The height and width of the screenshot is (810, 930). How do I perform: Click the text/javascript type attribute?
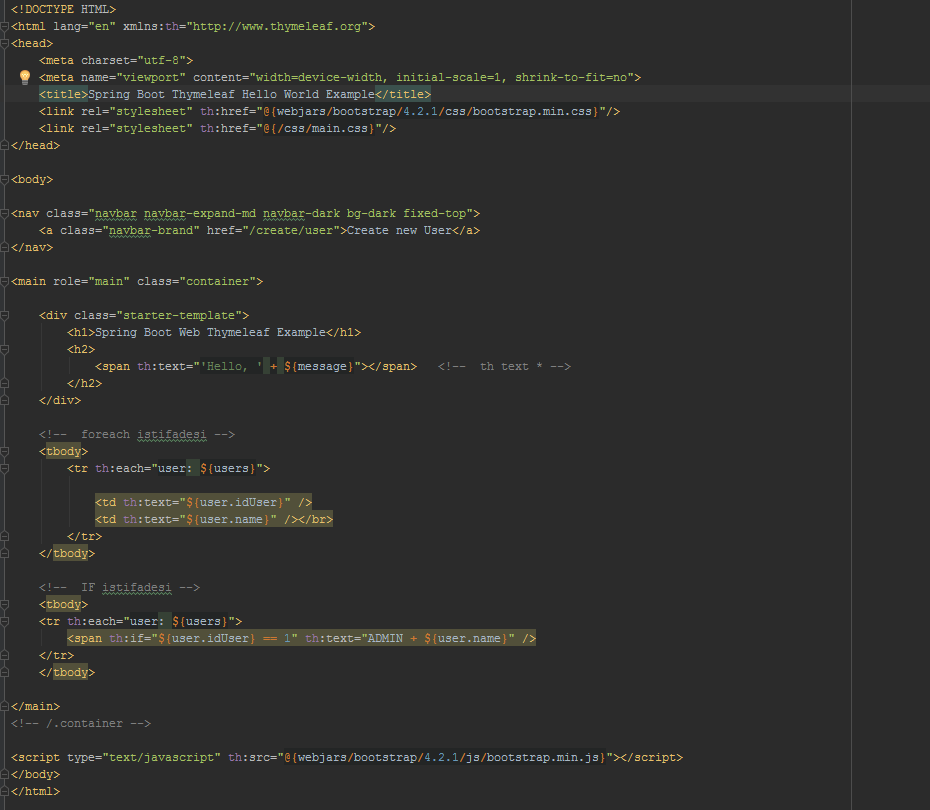[144, 758]
